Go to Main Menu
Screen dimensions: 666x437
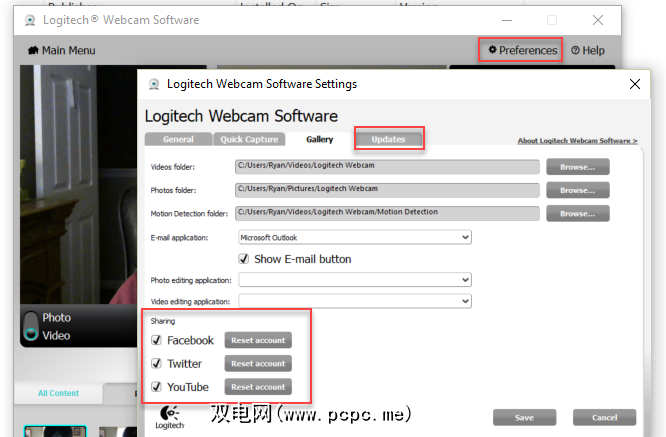point(62,50)
